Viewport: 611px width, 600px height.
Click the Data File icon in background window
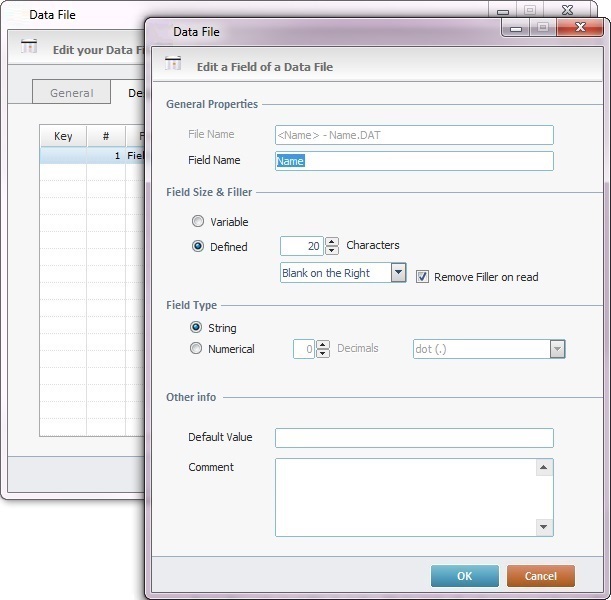29,46
